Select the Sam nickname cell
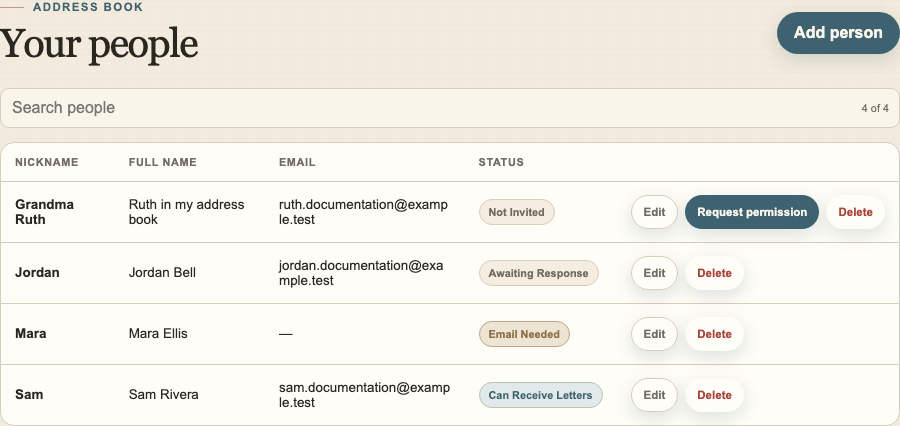 (x=29, y=394)
